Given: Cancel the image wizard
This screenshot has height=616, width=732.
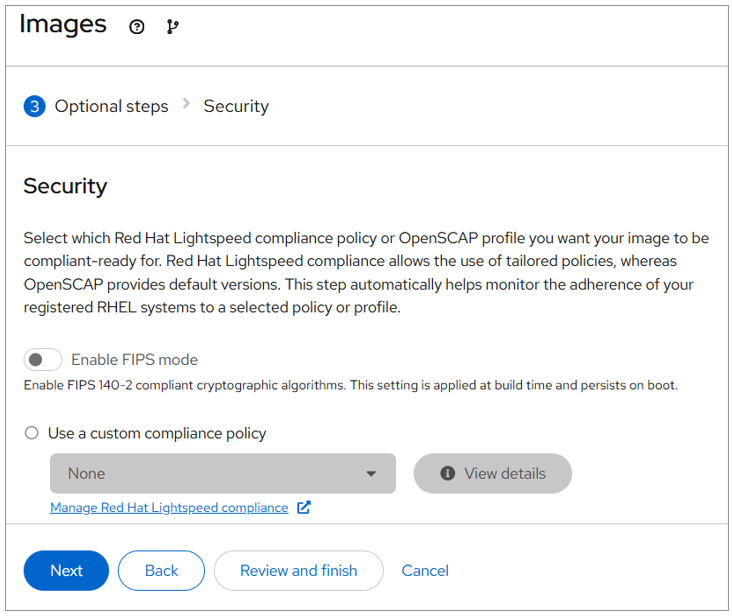Looking at the screenshot, I should coord(425,570).
